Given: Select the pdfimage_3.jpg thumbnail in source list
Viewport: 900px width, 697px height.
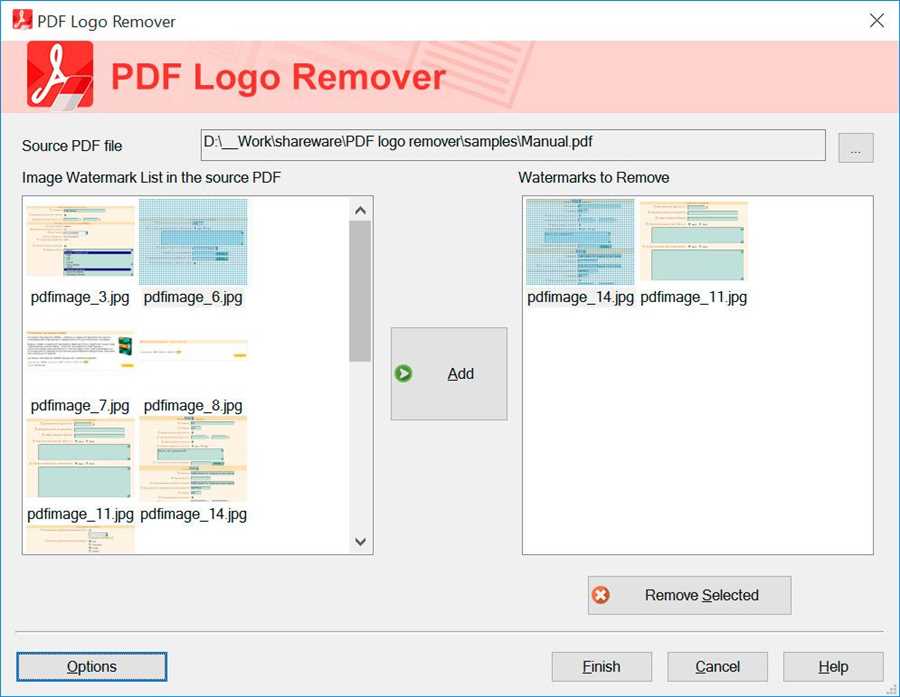Looking at the screenshot, I should click(x=80, y=241).
